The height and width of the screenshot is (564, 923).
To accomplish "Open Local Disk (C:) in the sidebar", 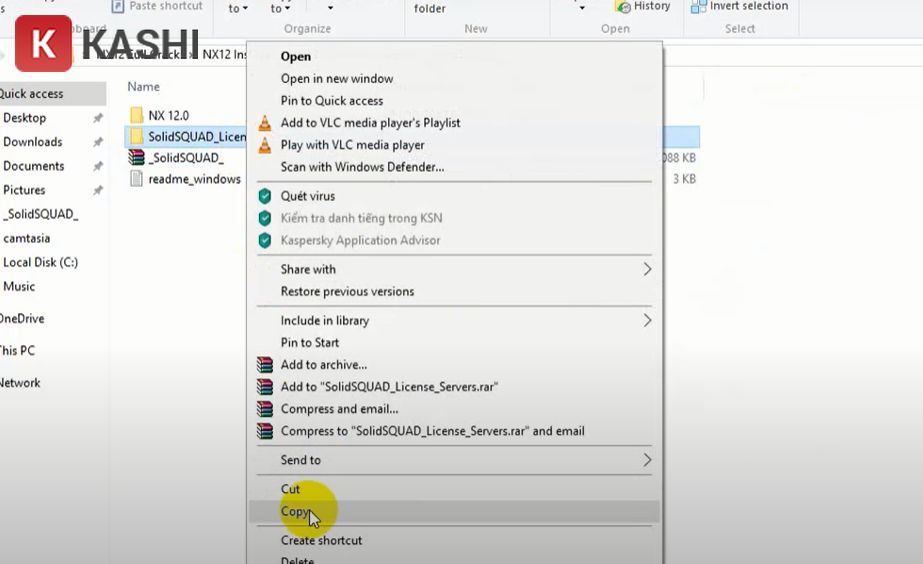I will [40, 262].
